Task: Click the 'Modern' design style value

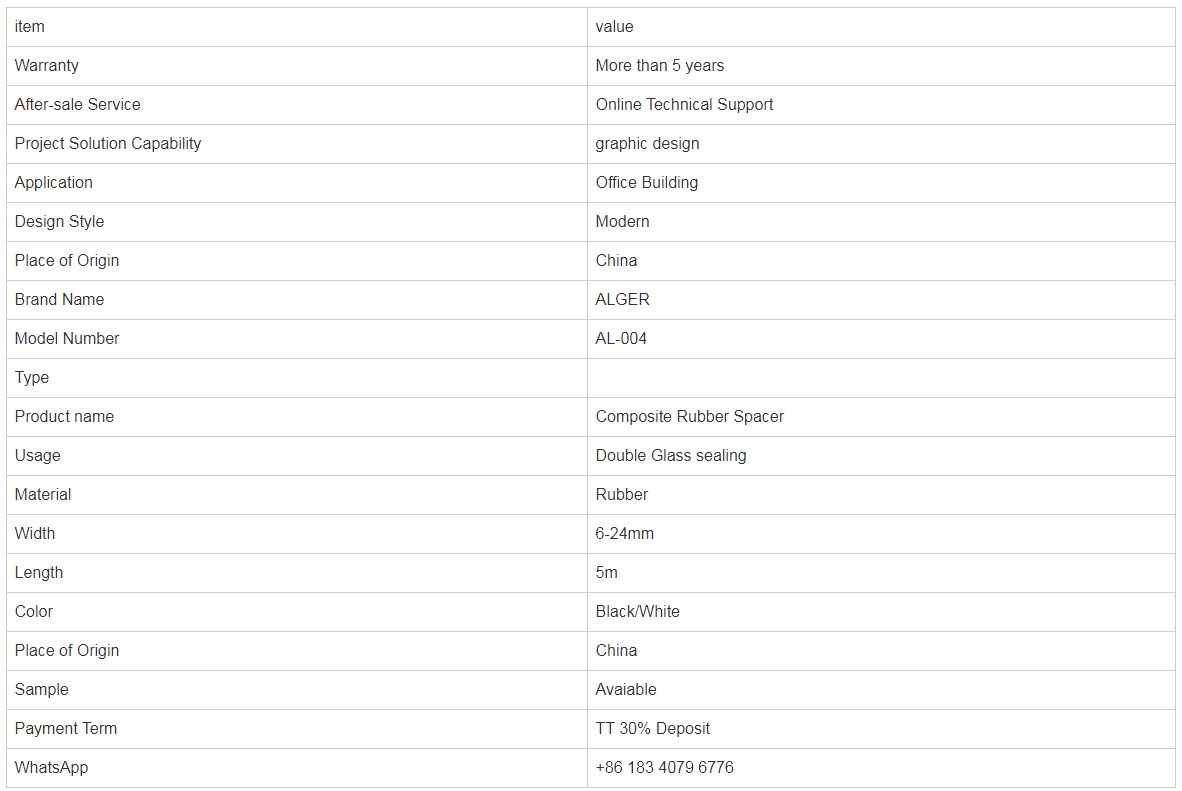Action: click(x=623, y=222)
